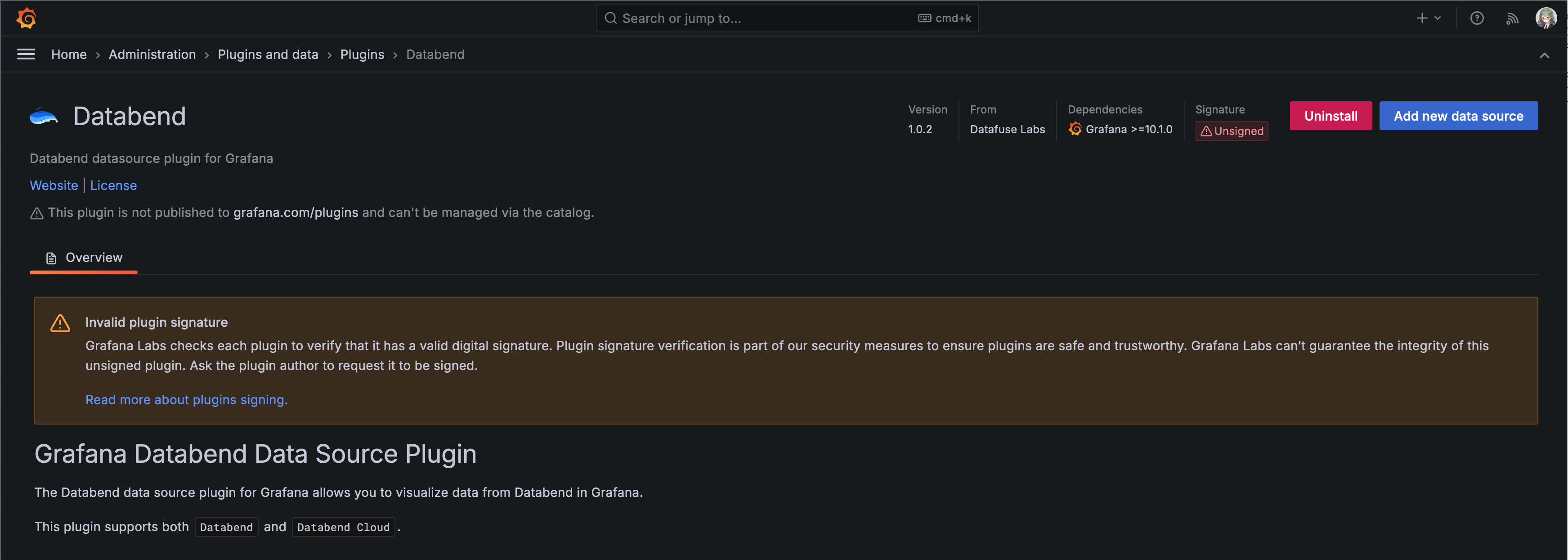The image size is (1568, 560).
Task: Click the Grafana dependency icon
Action: [x=1075, y=129]
